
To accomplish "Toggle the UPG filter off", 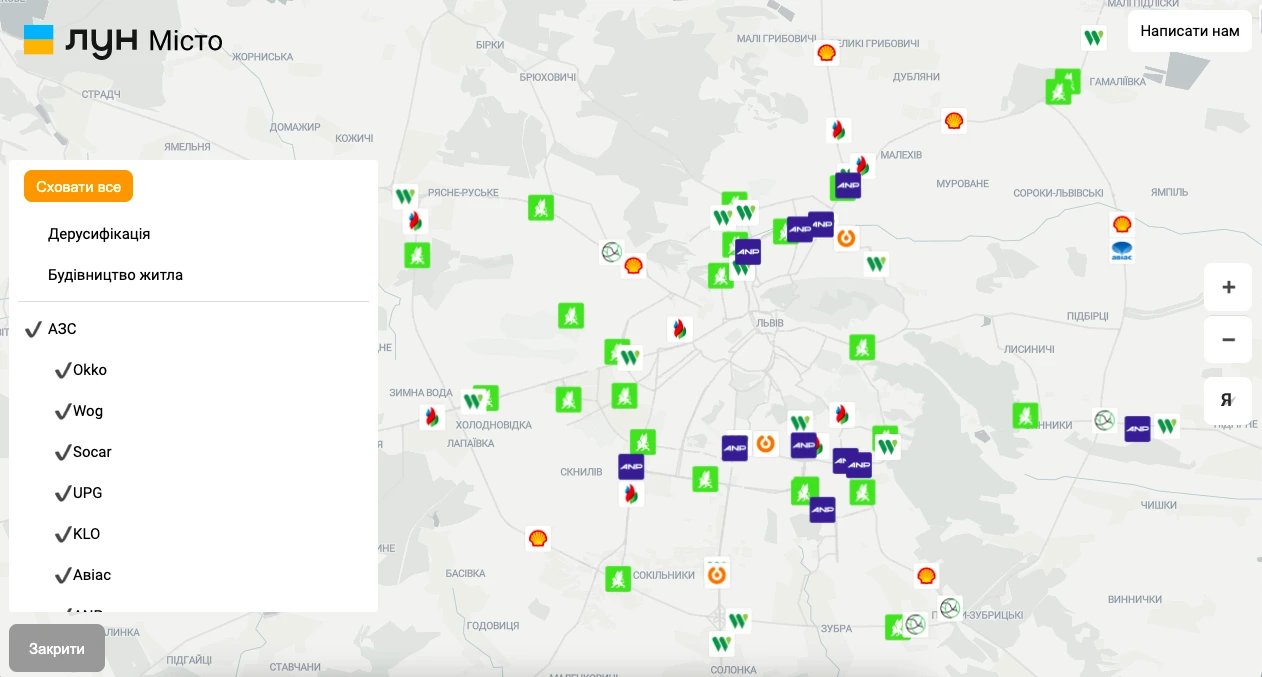I will pyautogui.click(x=63, y=493).
